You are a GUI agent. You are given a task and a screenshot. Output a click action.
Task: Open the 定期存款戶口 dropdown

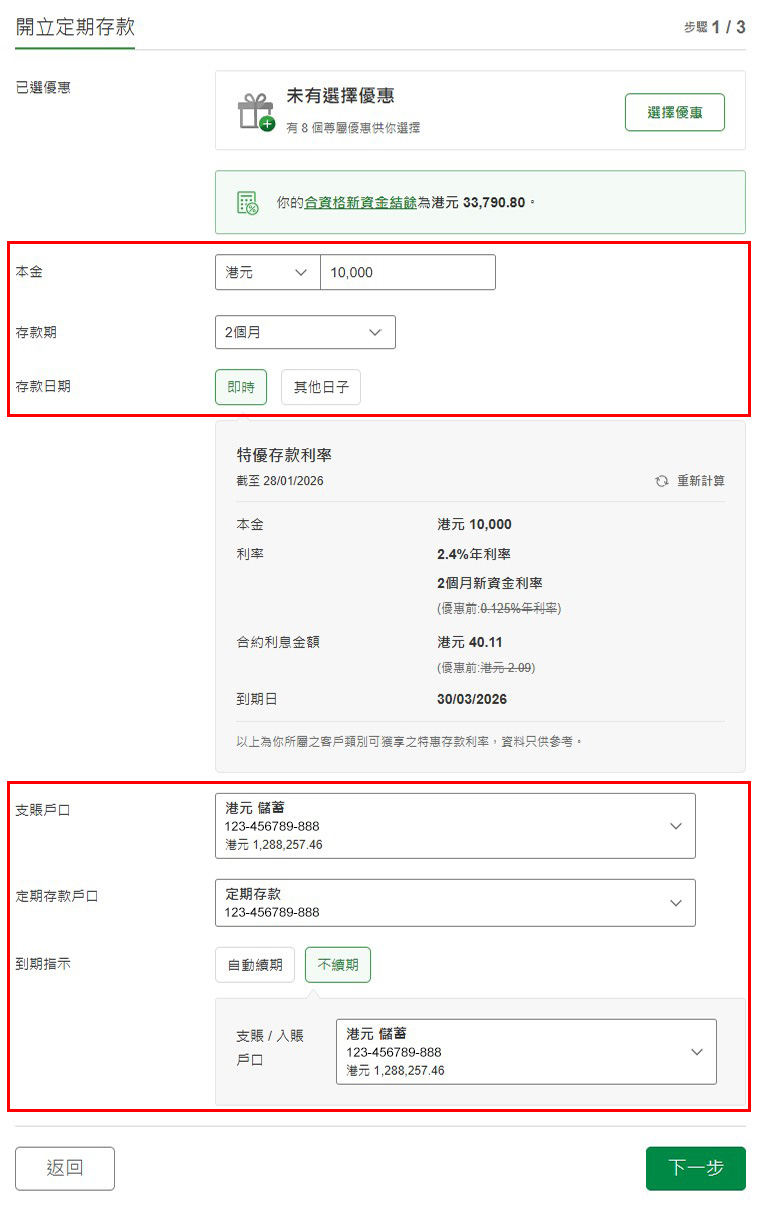pyautogui.click(x=455, y=902)
